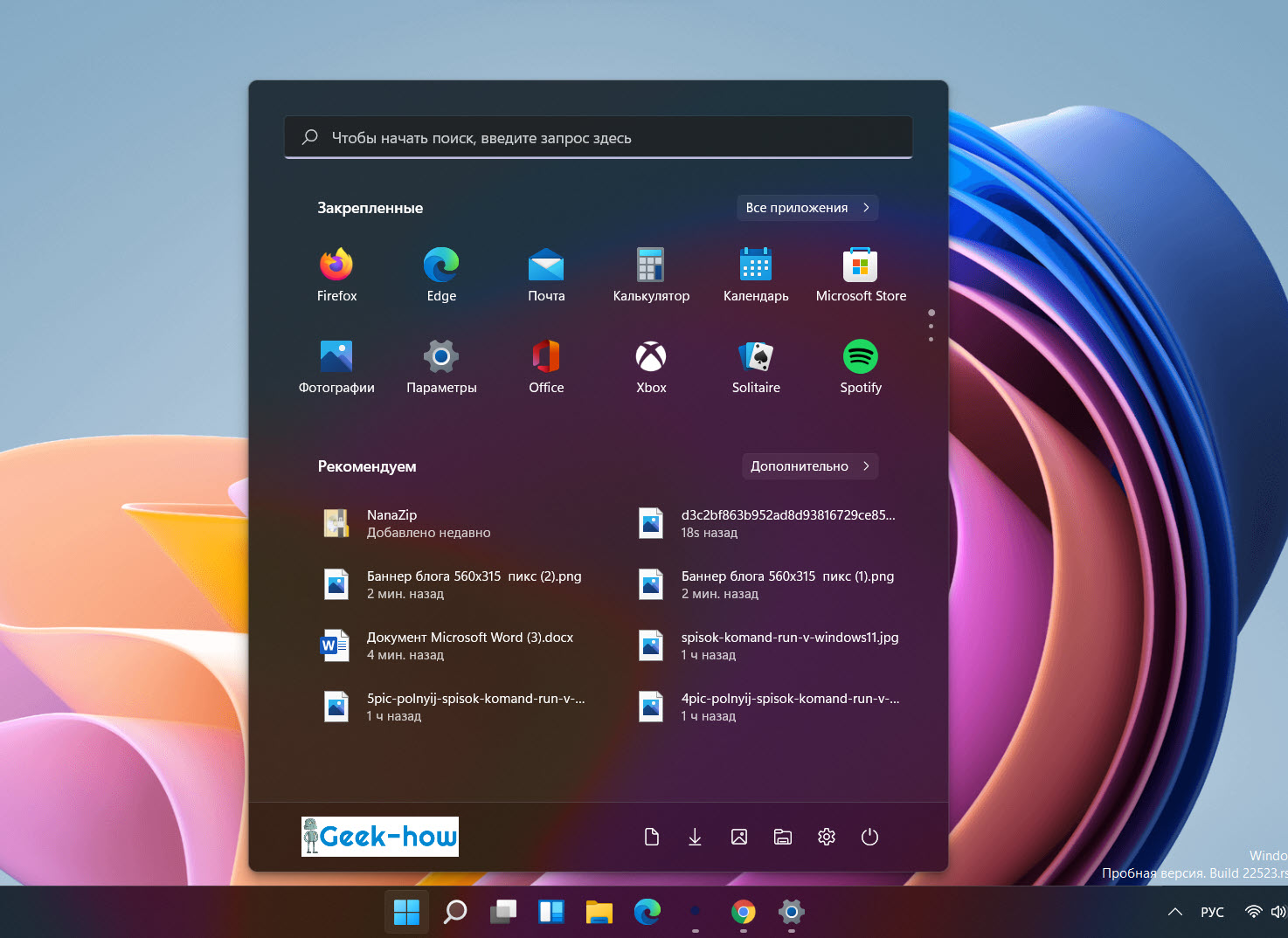Image resolution: width=1288 pixels, height=938 pixels.
Task: Open the Калькулятор app
Action: tap(651, 275)
